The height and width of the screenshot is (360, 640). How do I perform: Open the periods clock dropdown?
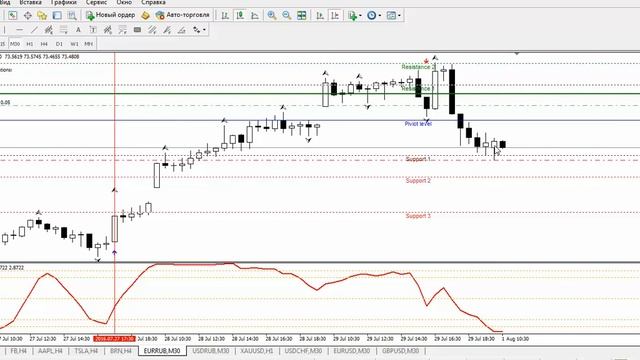pos(374,16)
